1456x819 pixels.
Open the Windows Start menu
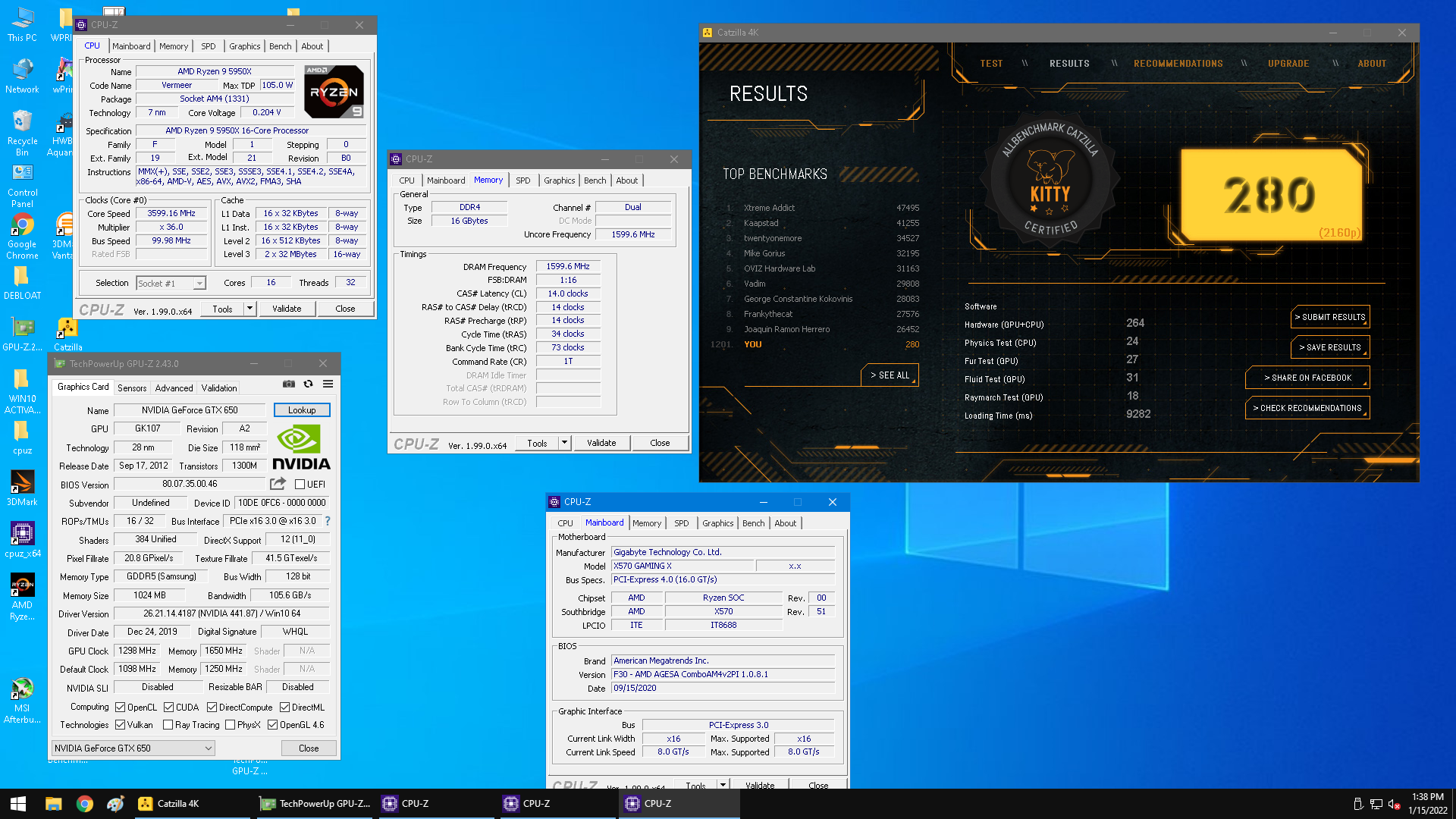click(18, 804)
